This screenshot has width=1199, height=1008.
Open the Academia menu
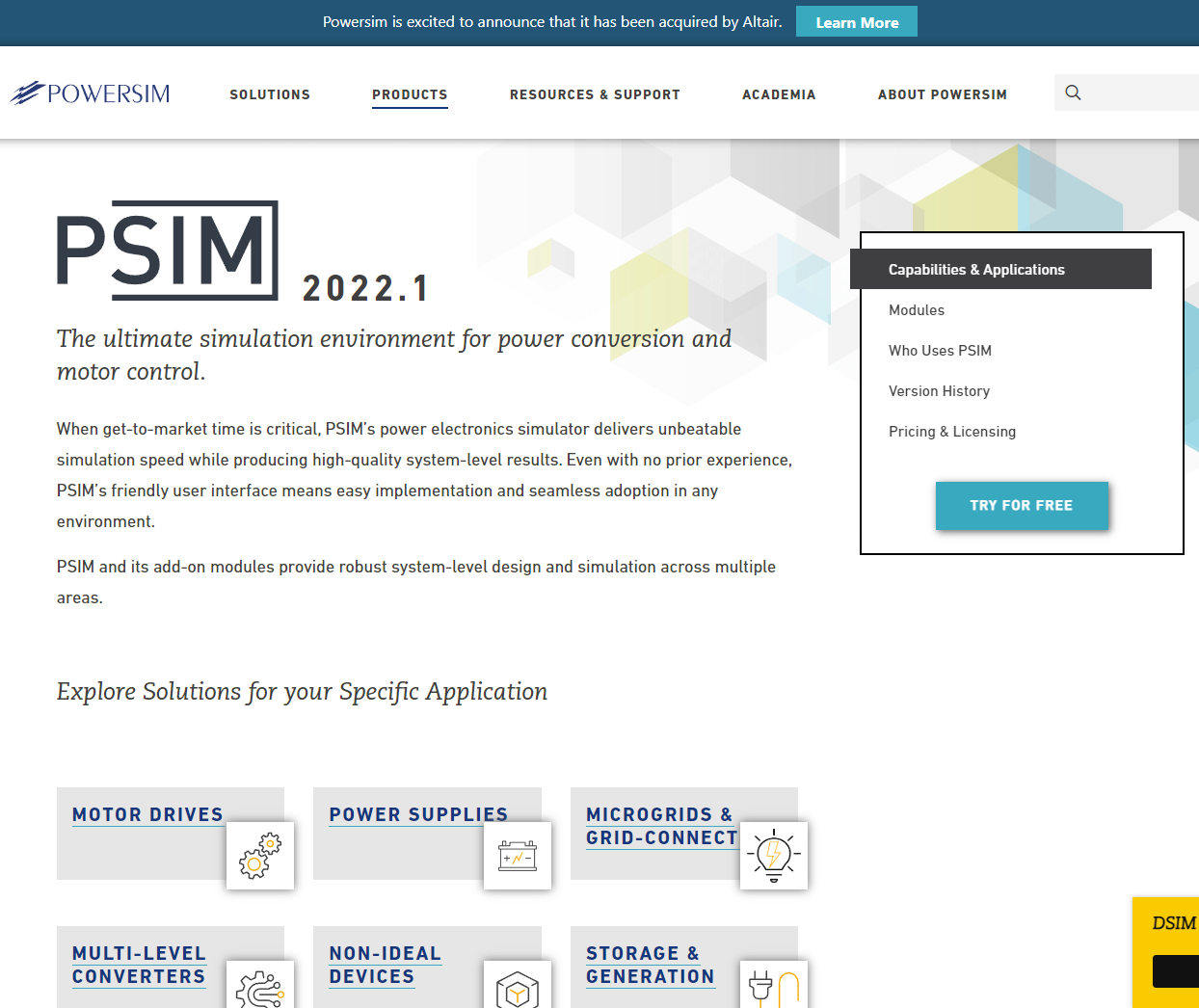coord(779,94)
